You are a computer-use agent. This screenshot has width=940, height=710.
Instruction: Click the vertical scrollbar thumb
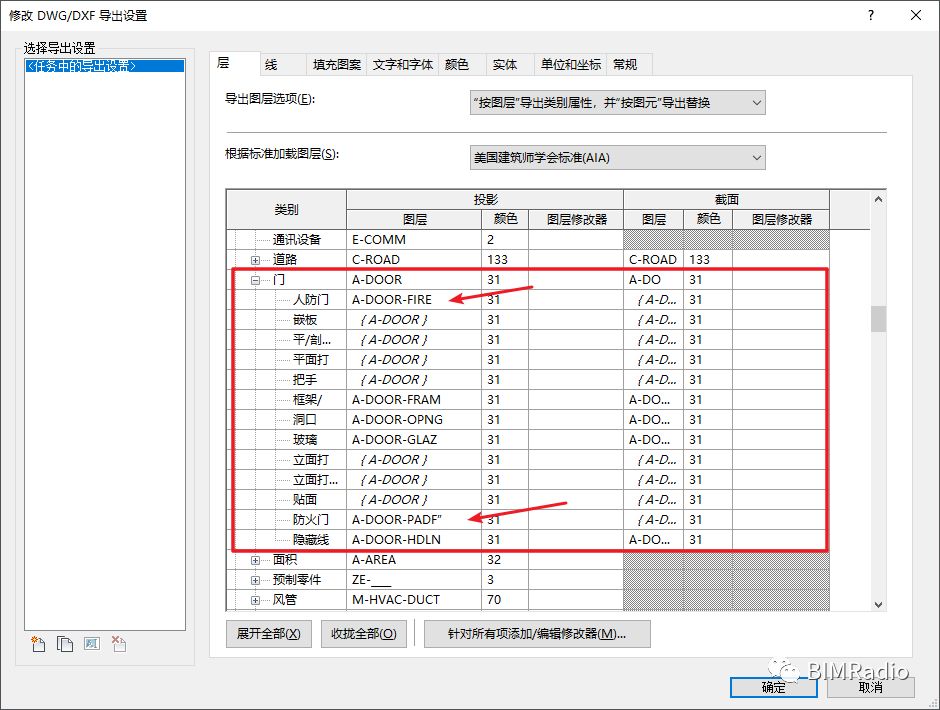[x=878, y=318]
